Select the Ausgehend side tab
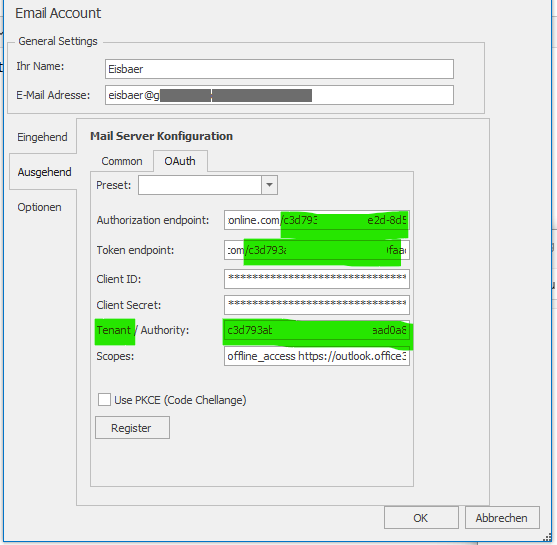557x545 pixels. 44,172
